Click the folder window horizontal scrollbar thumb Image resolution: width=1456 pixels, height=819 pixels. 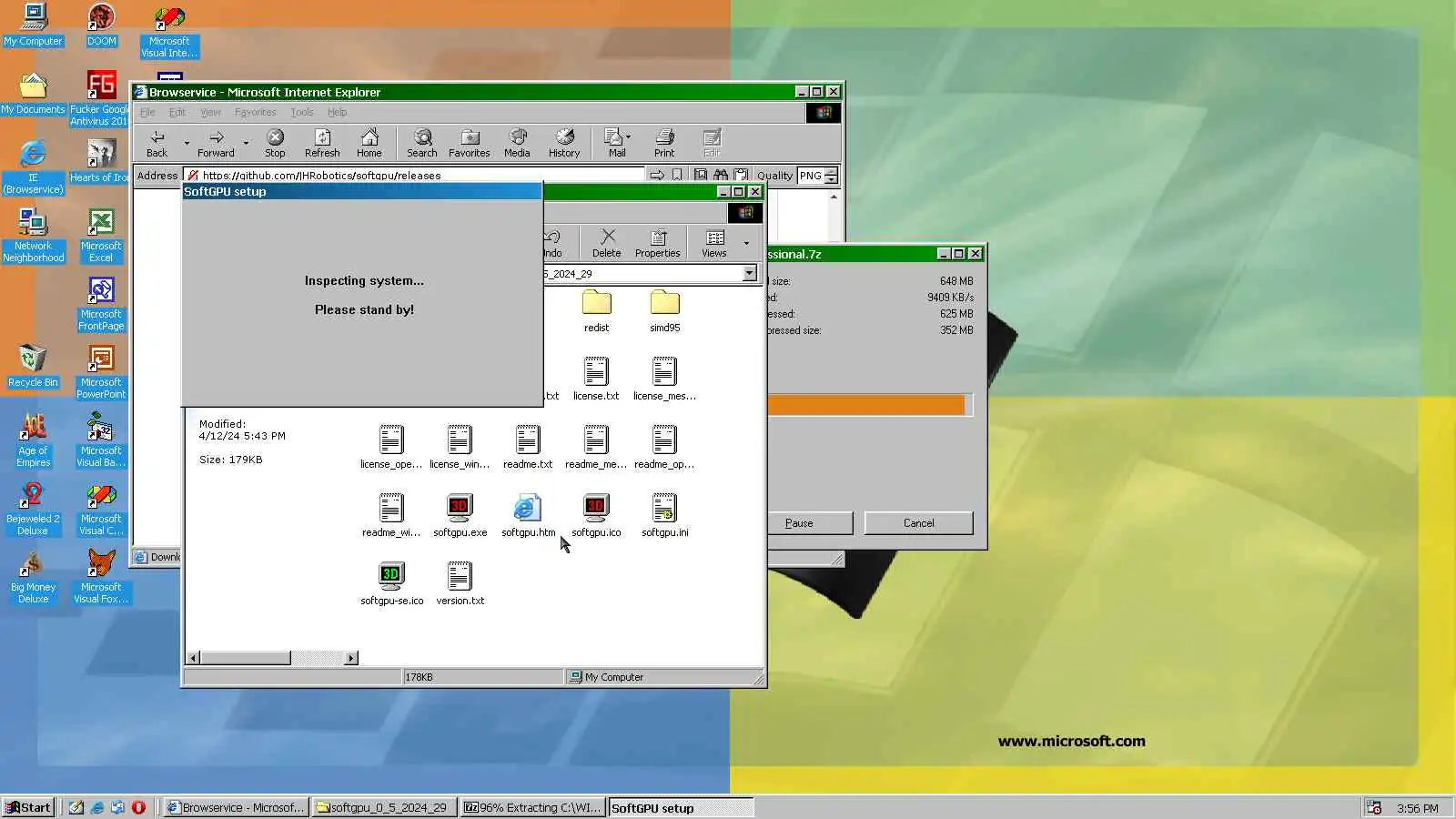[246, 658]
